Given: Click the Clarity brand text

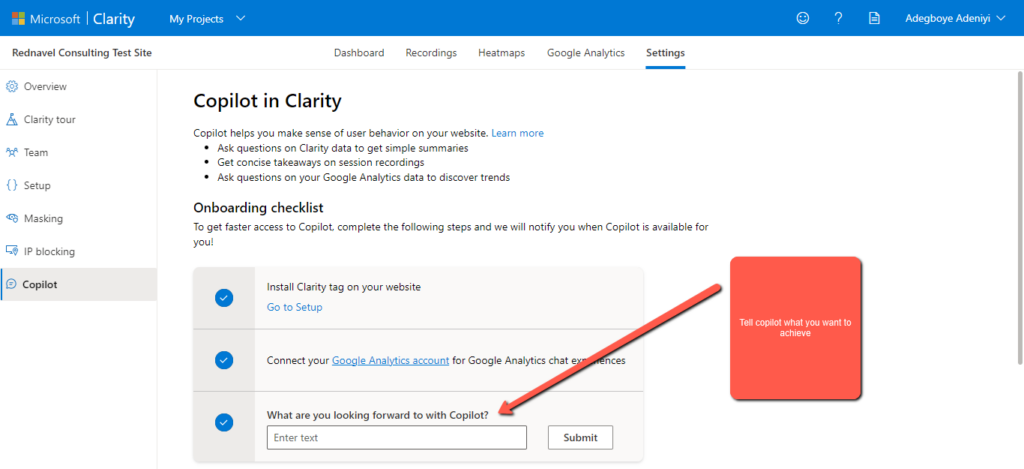Looking at the screenshot, I should click(114, 19).
